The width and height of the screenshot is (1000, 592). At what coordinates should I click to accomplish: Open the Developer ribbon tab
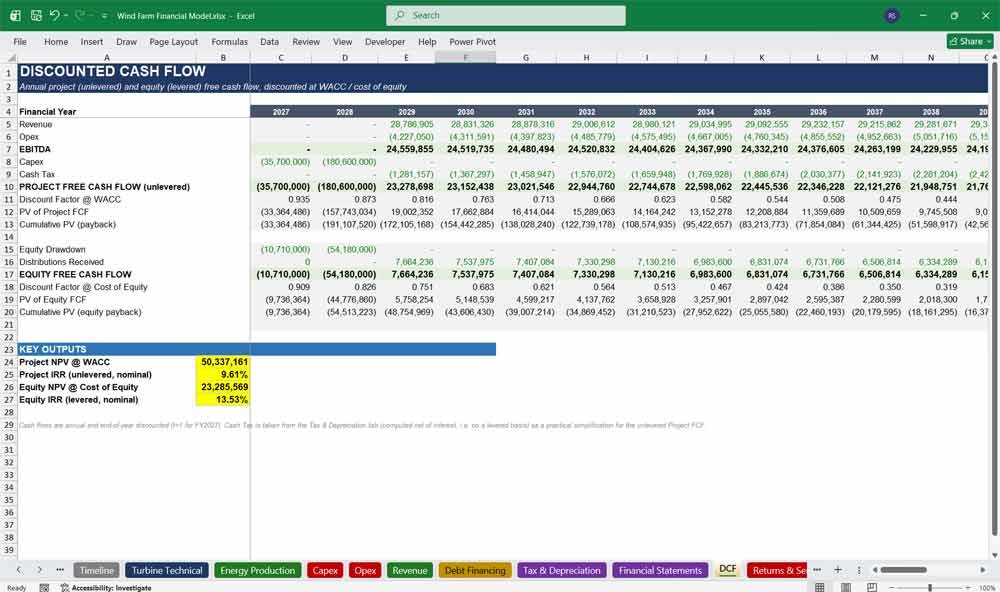pyautogui.click(x=385, y=41)
